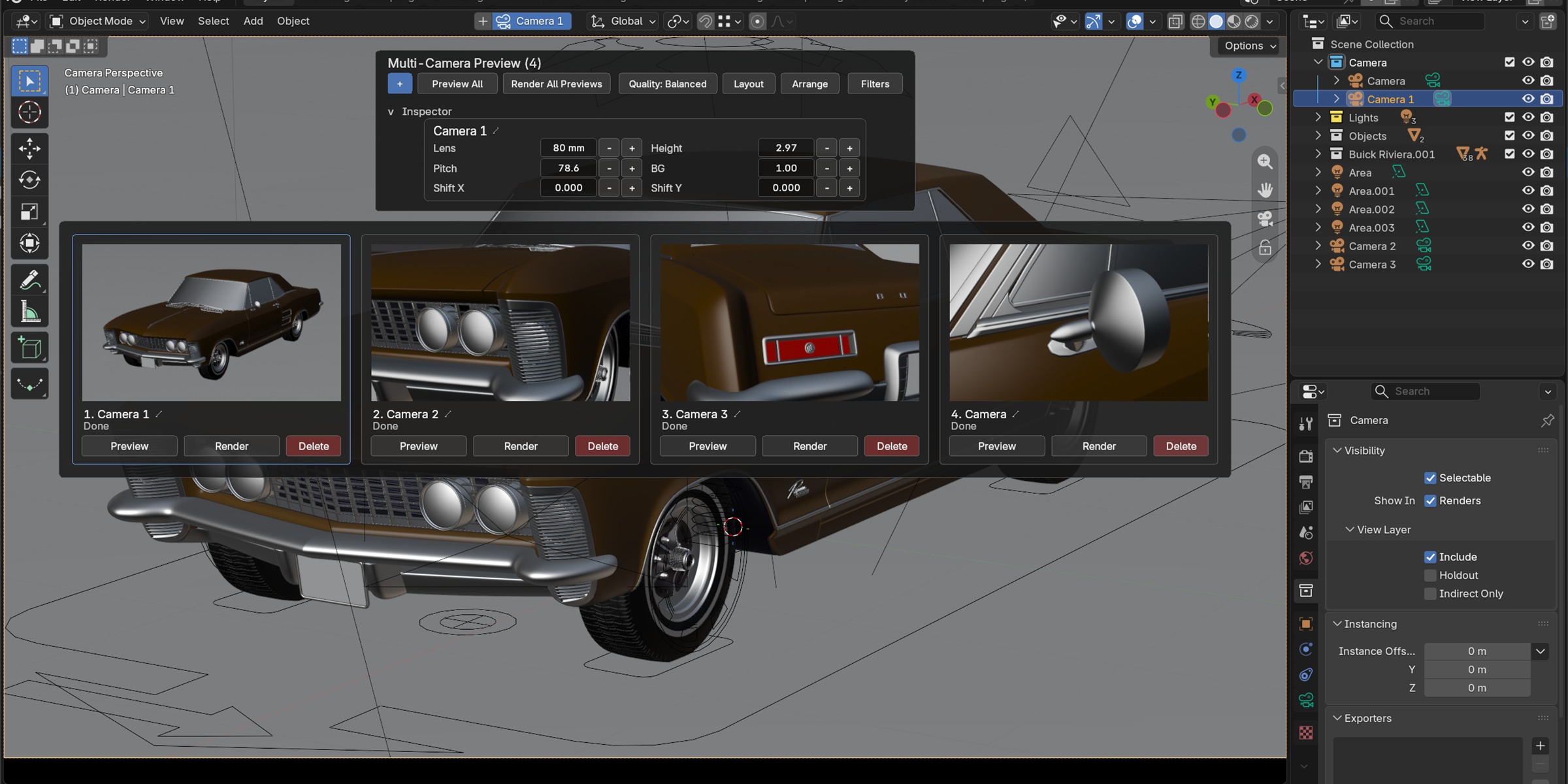
Task: Click the pan hand icon in viewport
Action: pyautogui.click(x=1265, y=190)
